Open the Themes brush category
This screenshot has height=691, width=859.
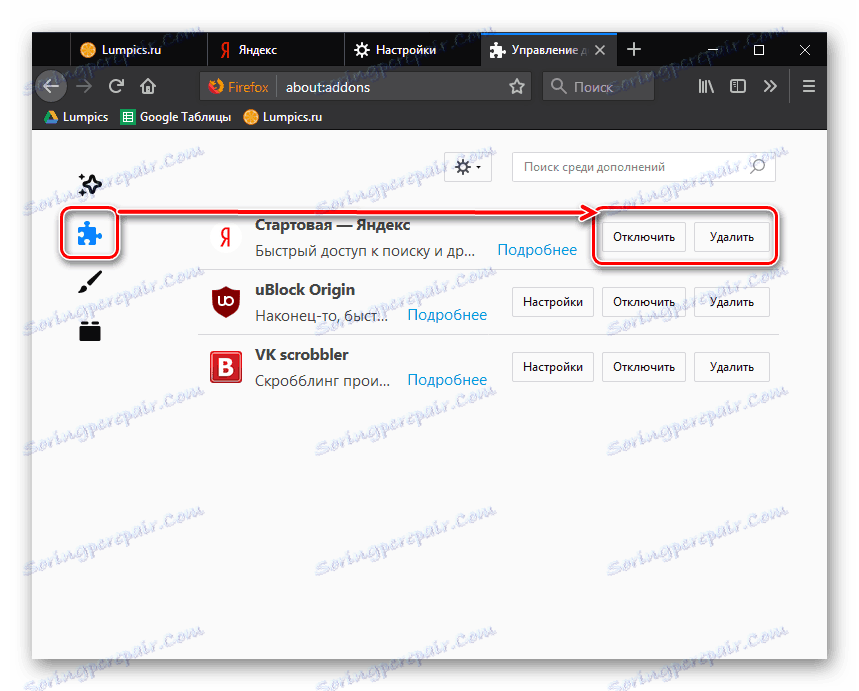click(90, 282)
